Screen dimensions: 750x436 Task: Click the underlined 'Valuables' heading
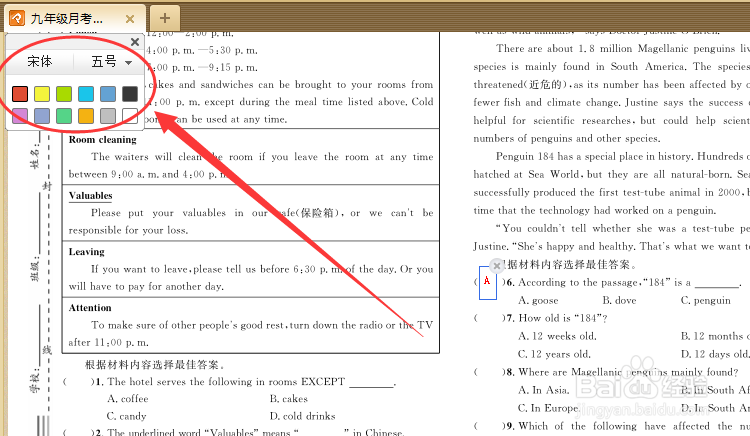pyautogui.click(x=90, y=196)
